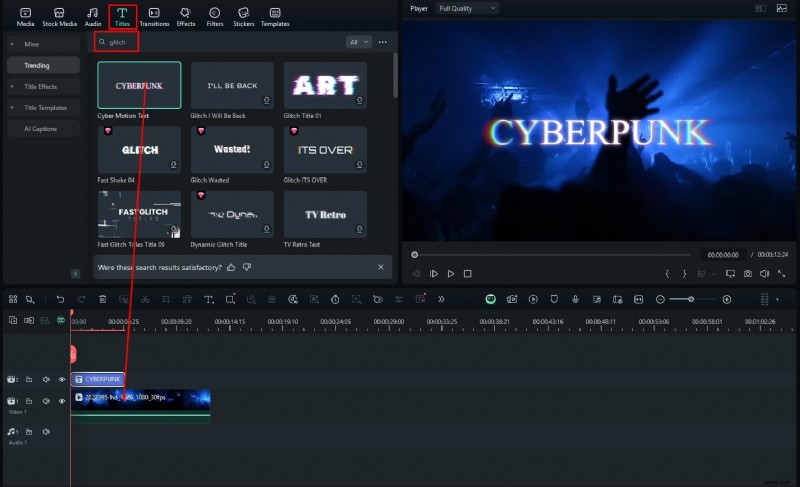Select the TV Retro Text thumbnail

point(325,214)
